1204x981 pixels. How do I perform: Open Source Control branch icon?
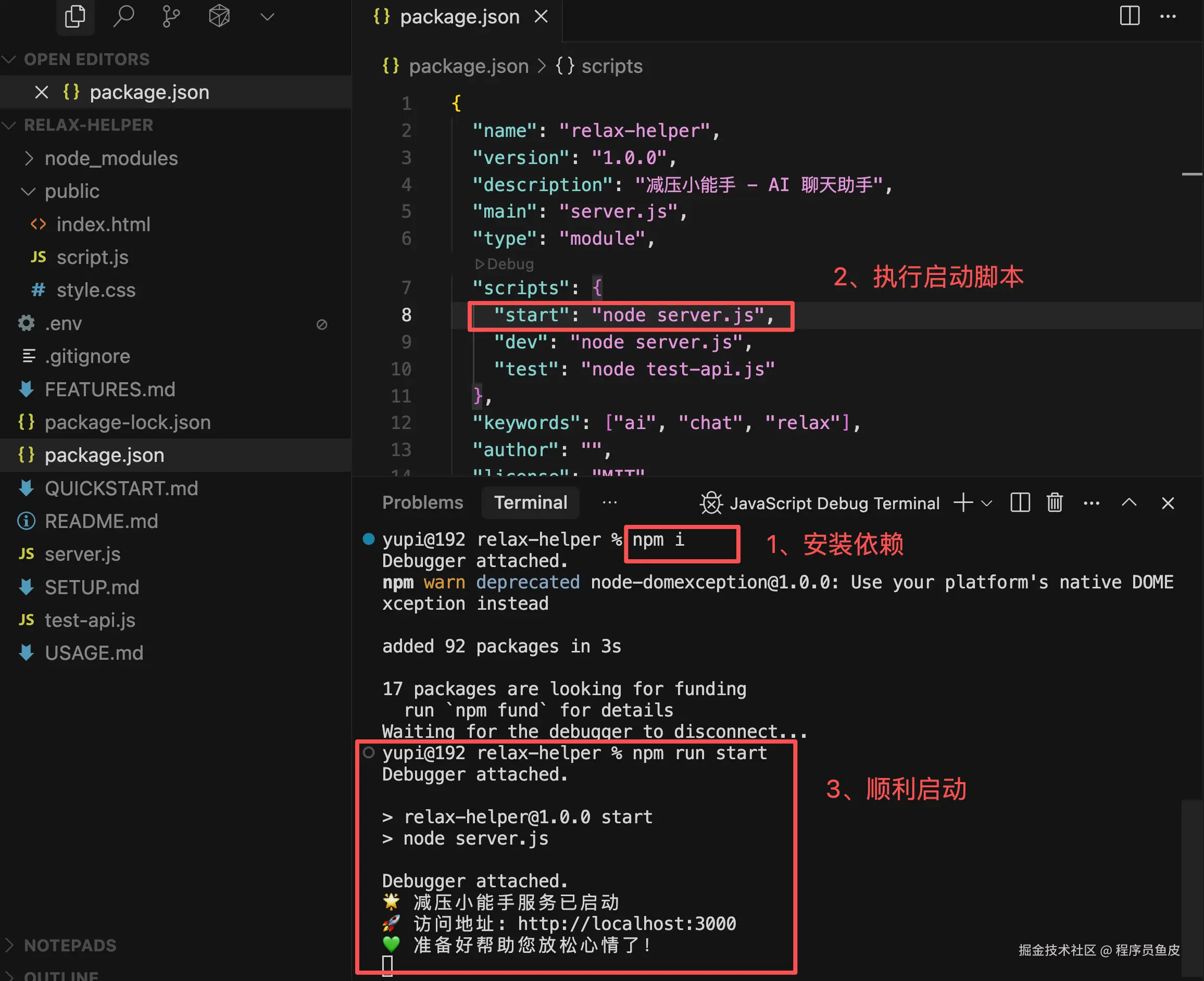[x=171, y=17]
